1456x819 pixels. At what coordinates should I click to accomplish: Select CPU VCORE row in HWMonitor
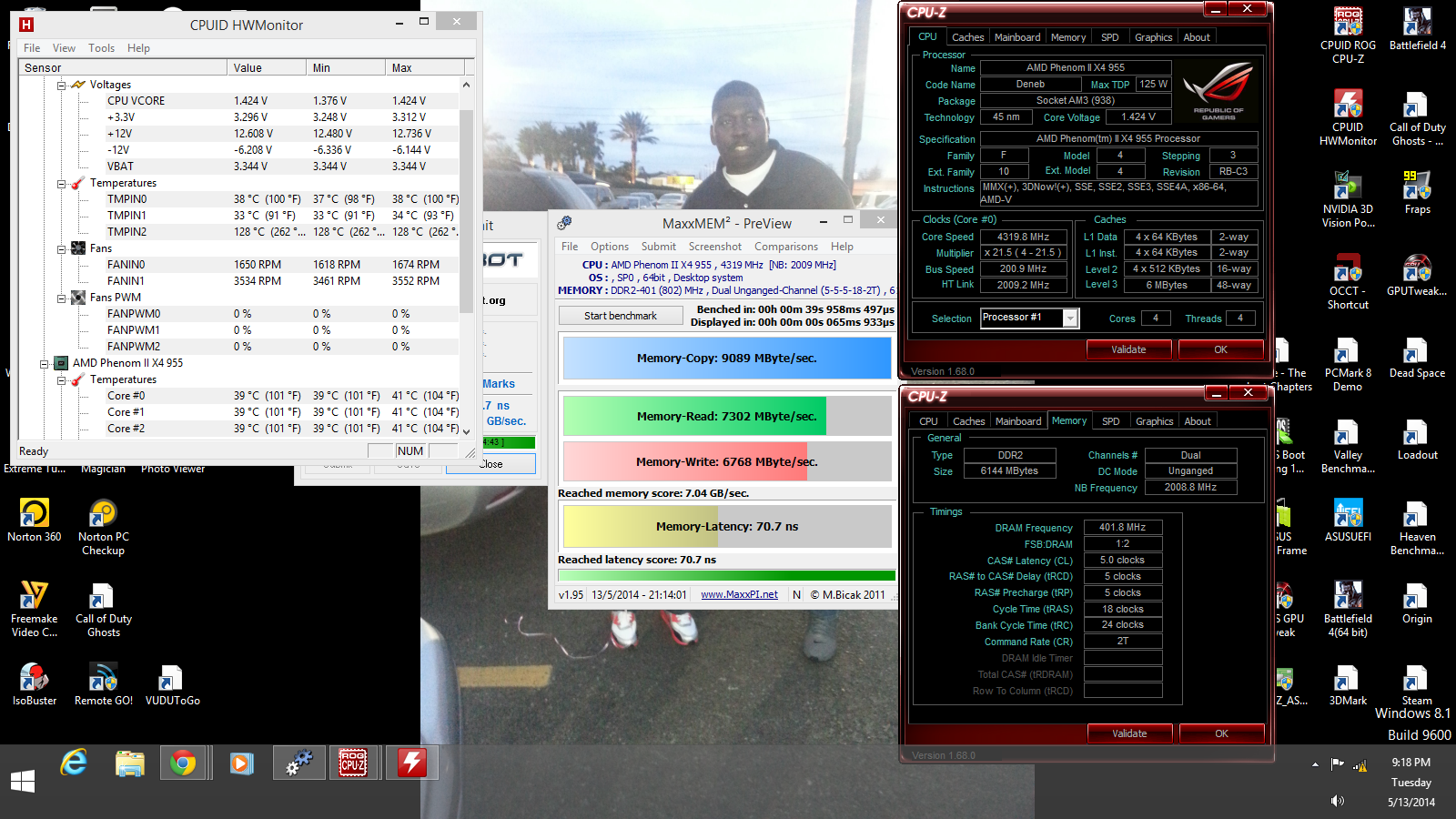(239, 101)
